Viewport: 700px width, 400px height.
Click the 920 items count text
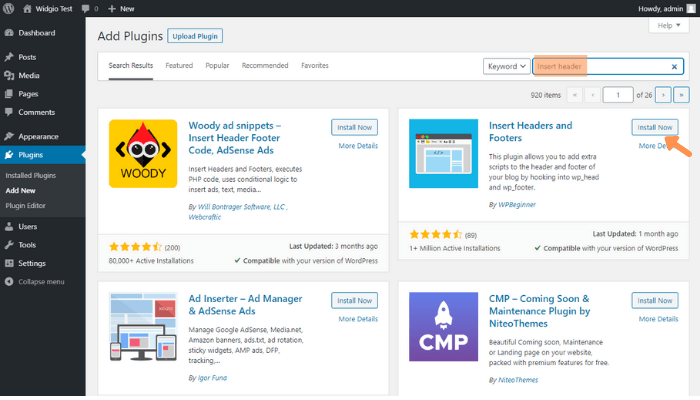pyautogui.click(x=546, y=95)
